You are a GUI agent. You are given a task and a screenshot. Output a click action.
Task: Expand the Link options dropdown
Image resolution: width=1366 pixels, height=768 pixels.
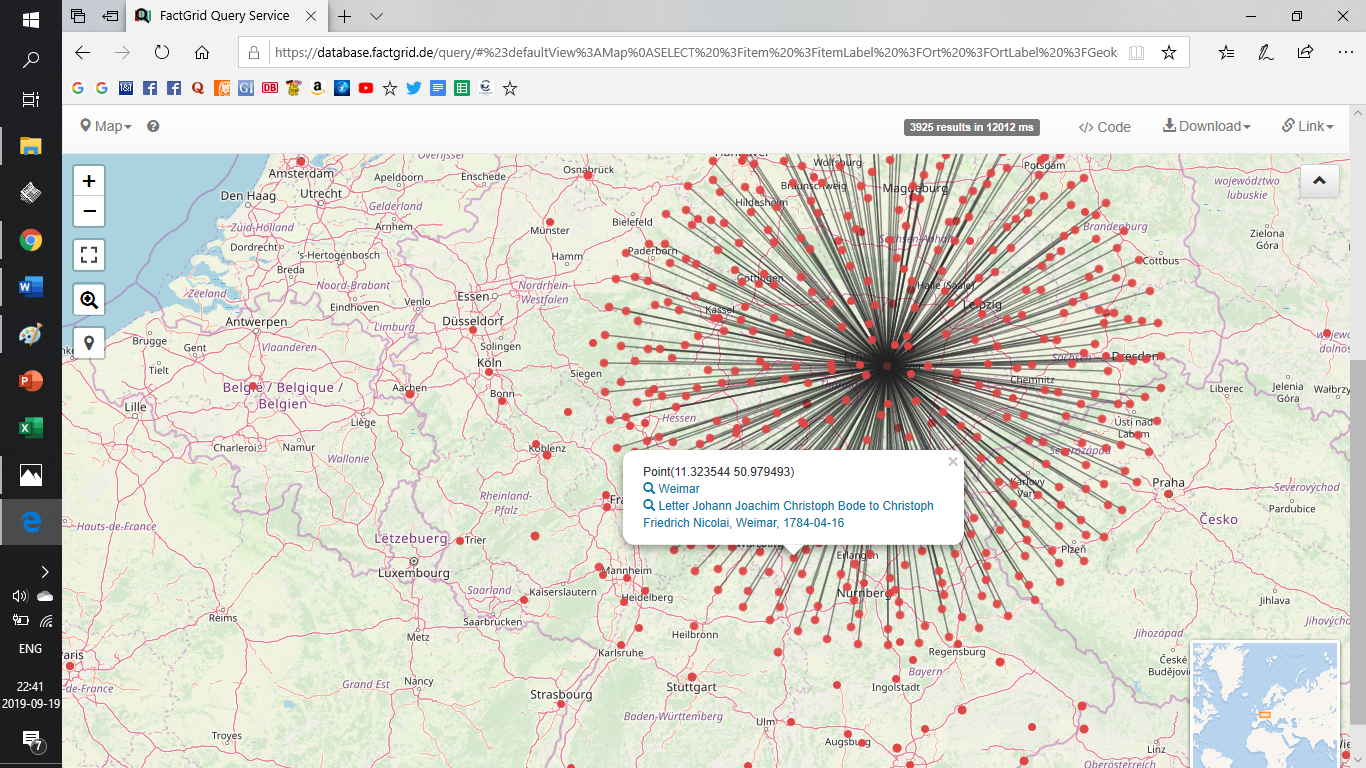pos(1308,126)
